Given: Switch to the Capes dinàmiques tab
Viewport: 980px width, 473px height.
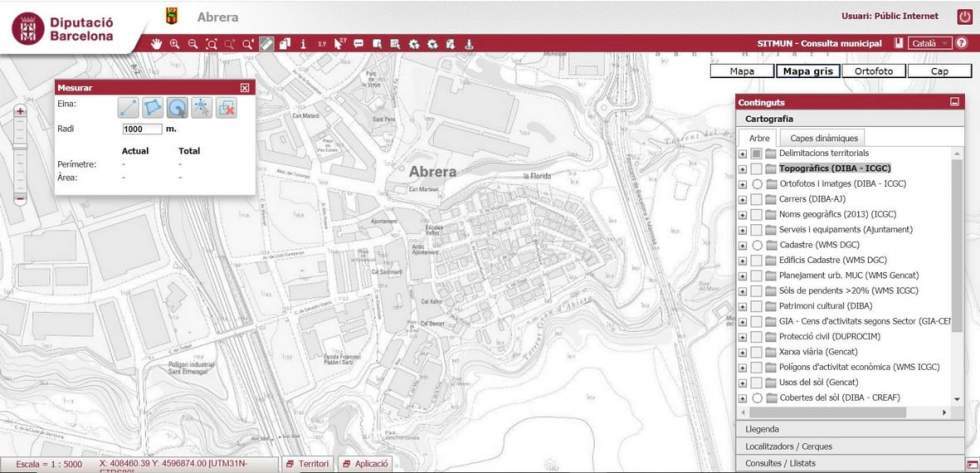Looking at the screenshot, I should coord(823,138).
